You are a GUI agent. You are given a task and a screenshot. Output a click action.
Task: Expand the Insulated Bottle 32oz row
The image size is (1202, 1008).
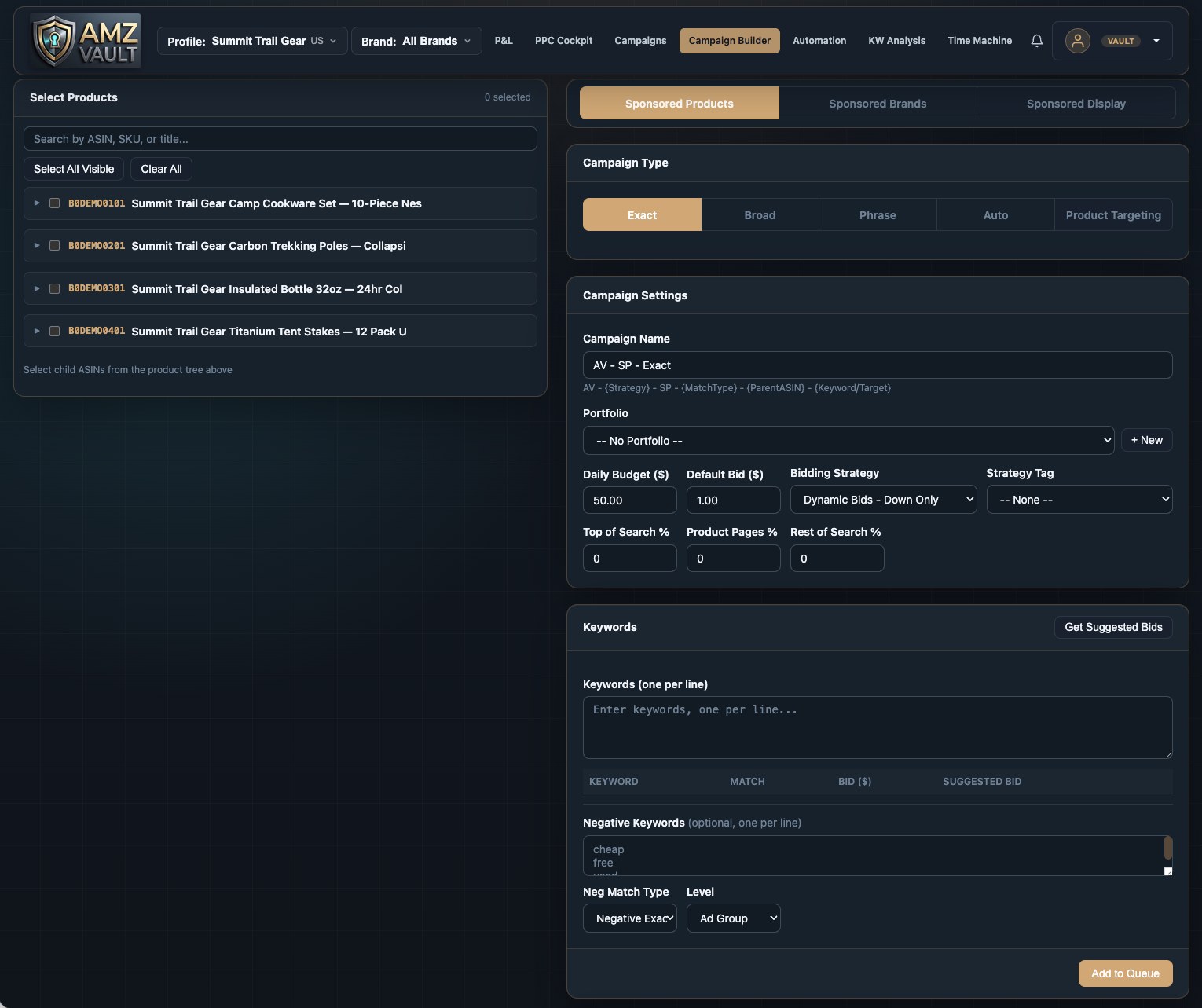(x=36, y=289)
